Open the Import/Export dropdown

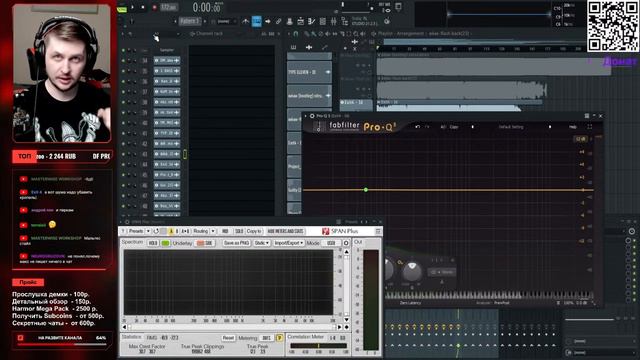[x=289, y=243]
